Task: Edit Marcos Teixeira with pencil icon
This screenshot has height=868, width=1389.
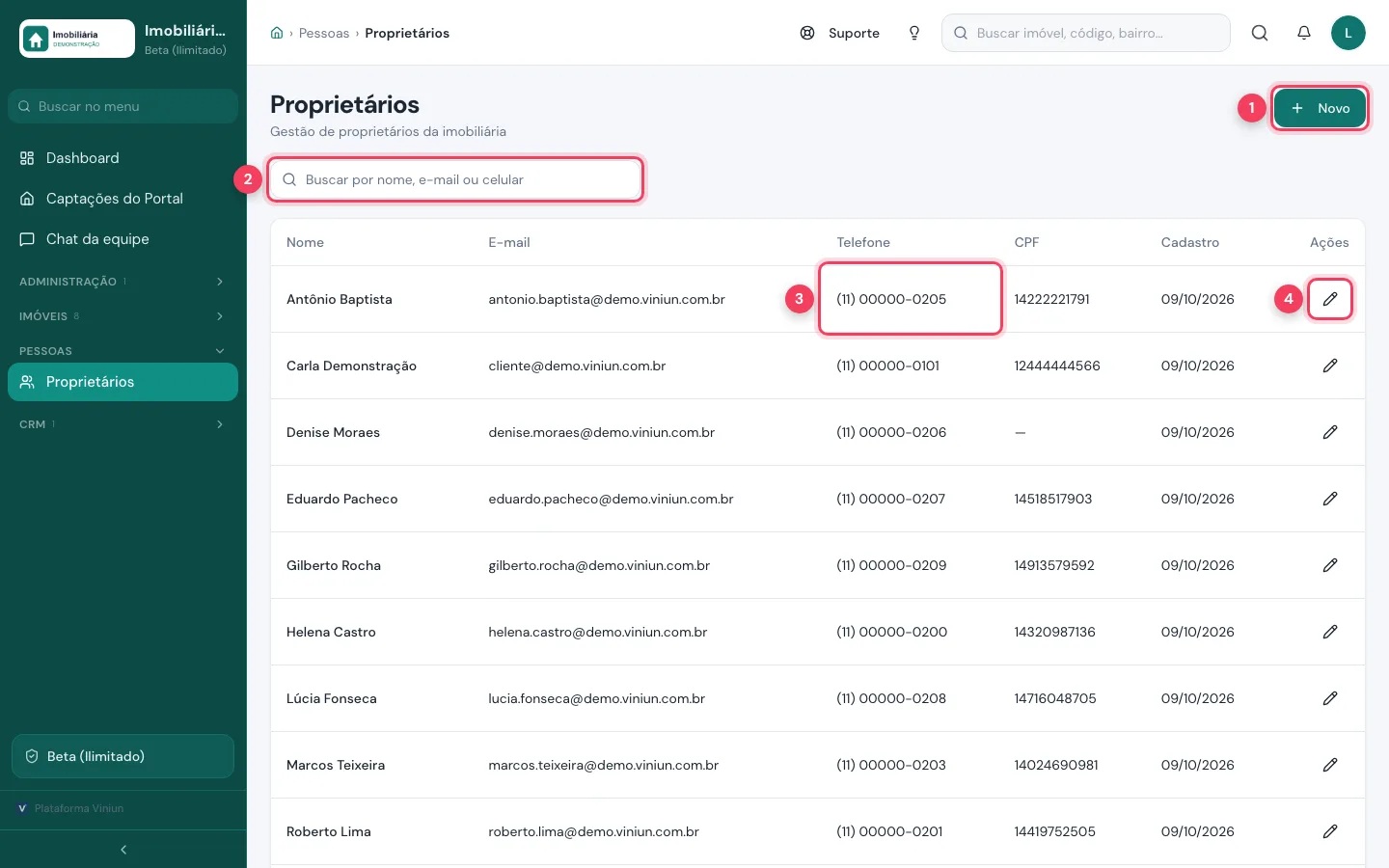Action: pos(1330,765)
